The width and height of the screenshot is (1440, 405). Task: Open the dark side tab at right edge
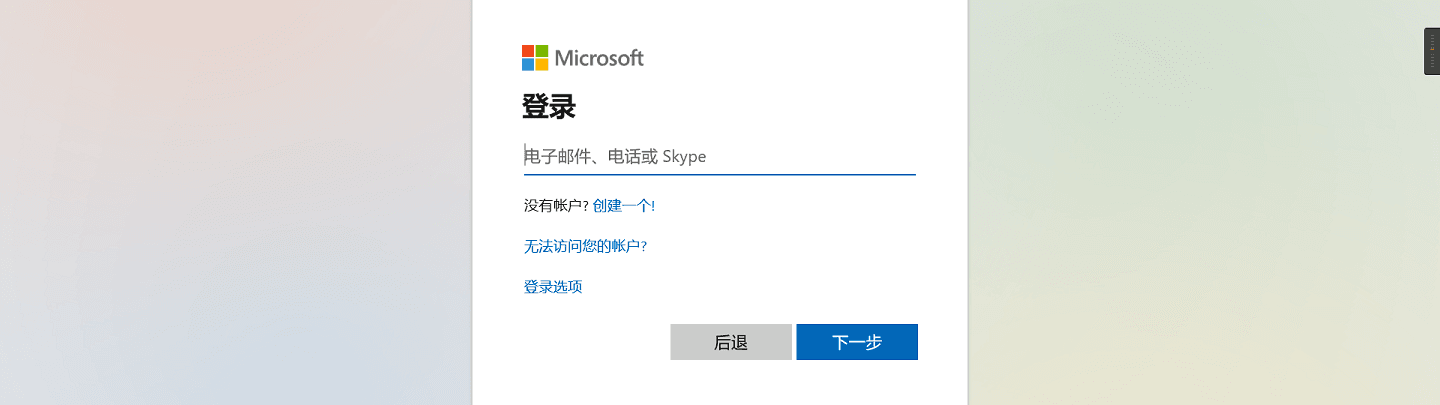click(x=1432, y=51)
